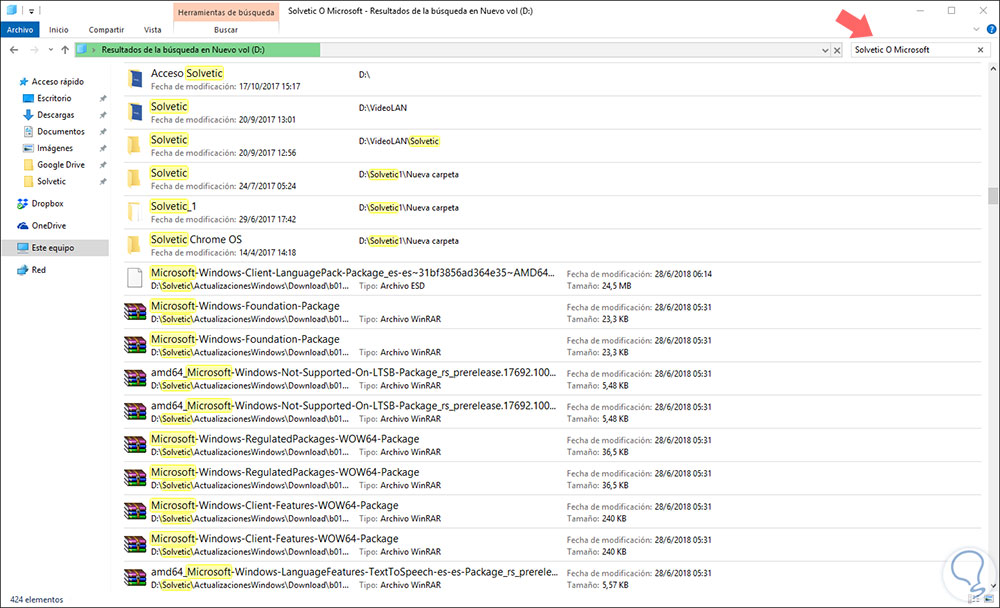Image resolution: width=1000 pixels, height=608 pixels.
Task: Click the pin icon next to Imágenes
Action: click(x=103, y=148)
